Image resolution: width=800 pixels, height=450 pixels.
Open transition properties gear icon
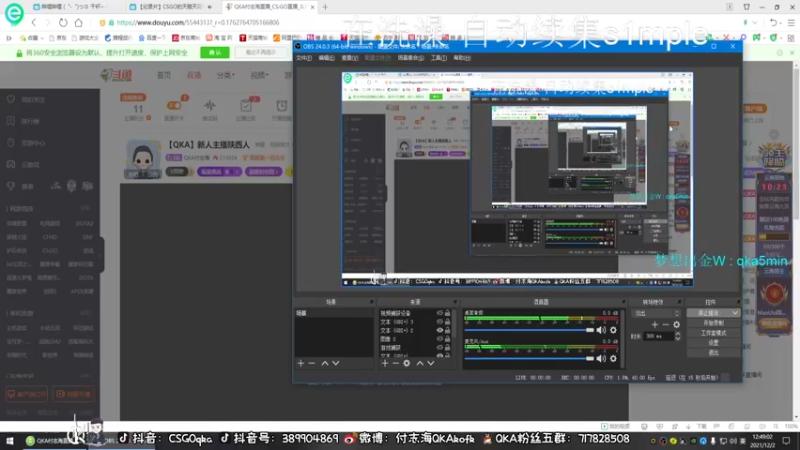tap(677, 324)
